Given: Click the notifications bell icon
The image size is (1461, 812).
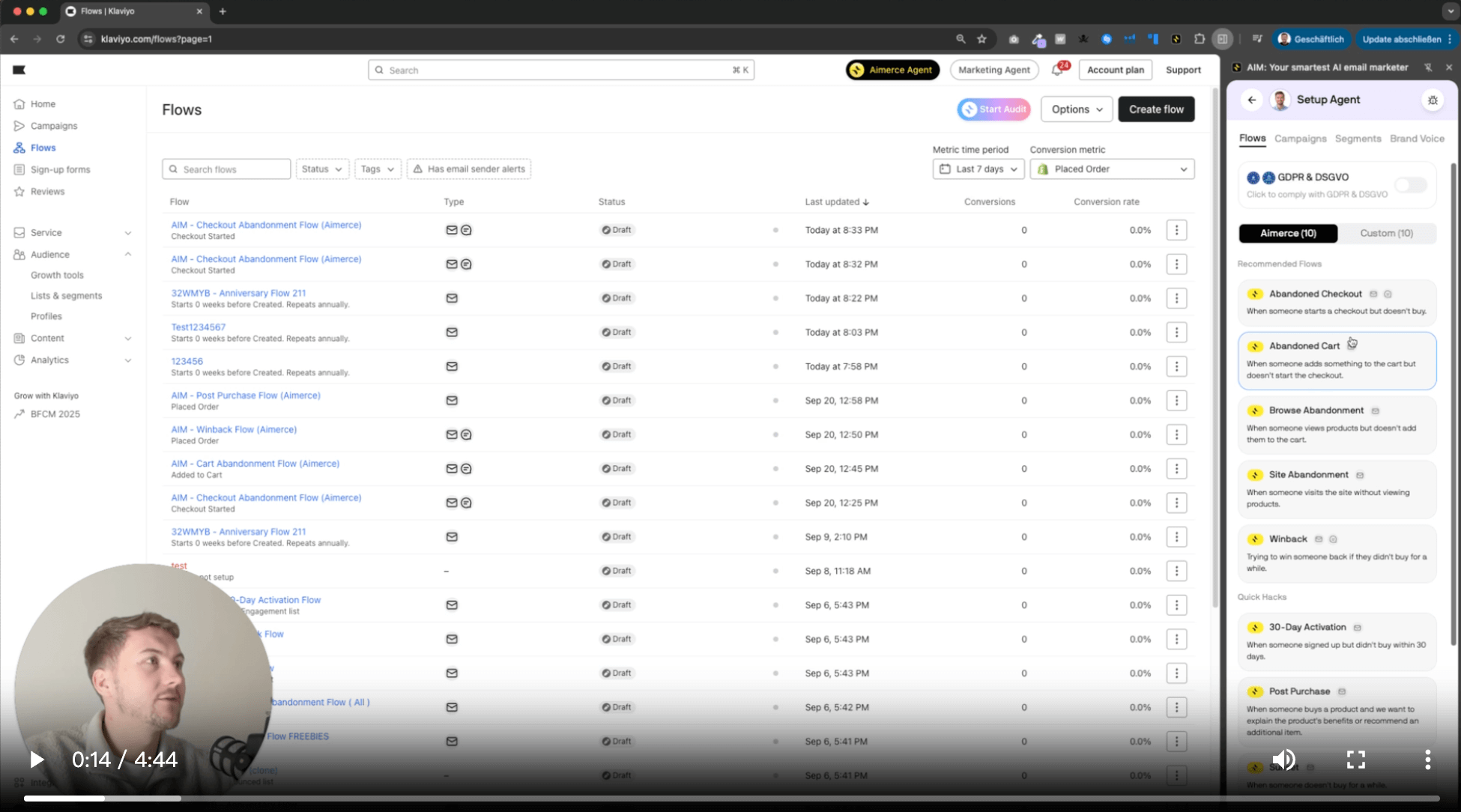Looking at the screenshot, I should 1057,70.
